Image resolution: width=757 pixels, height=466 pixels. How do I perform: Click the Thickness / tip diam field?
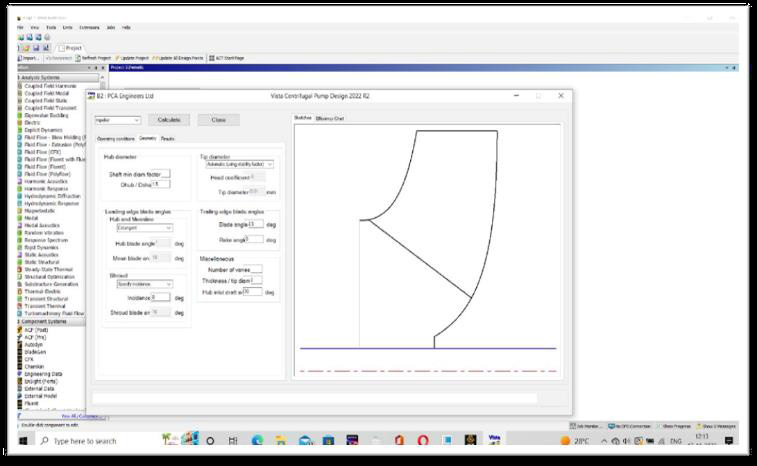click(x=256, y=281)
